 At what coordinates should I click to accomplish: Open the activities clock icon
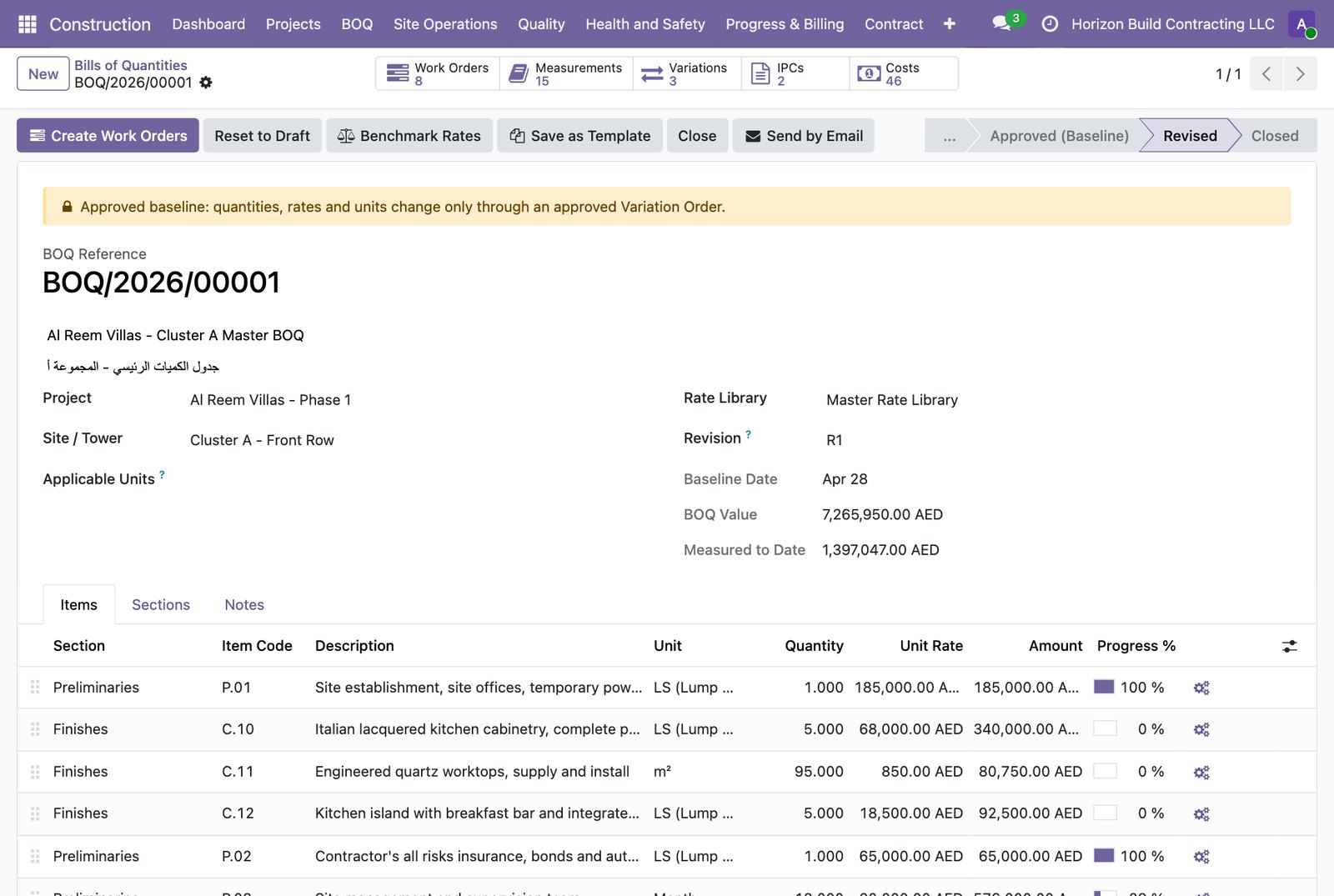pos(1050,24)
